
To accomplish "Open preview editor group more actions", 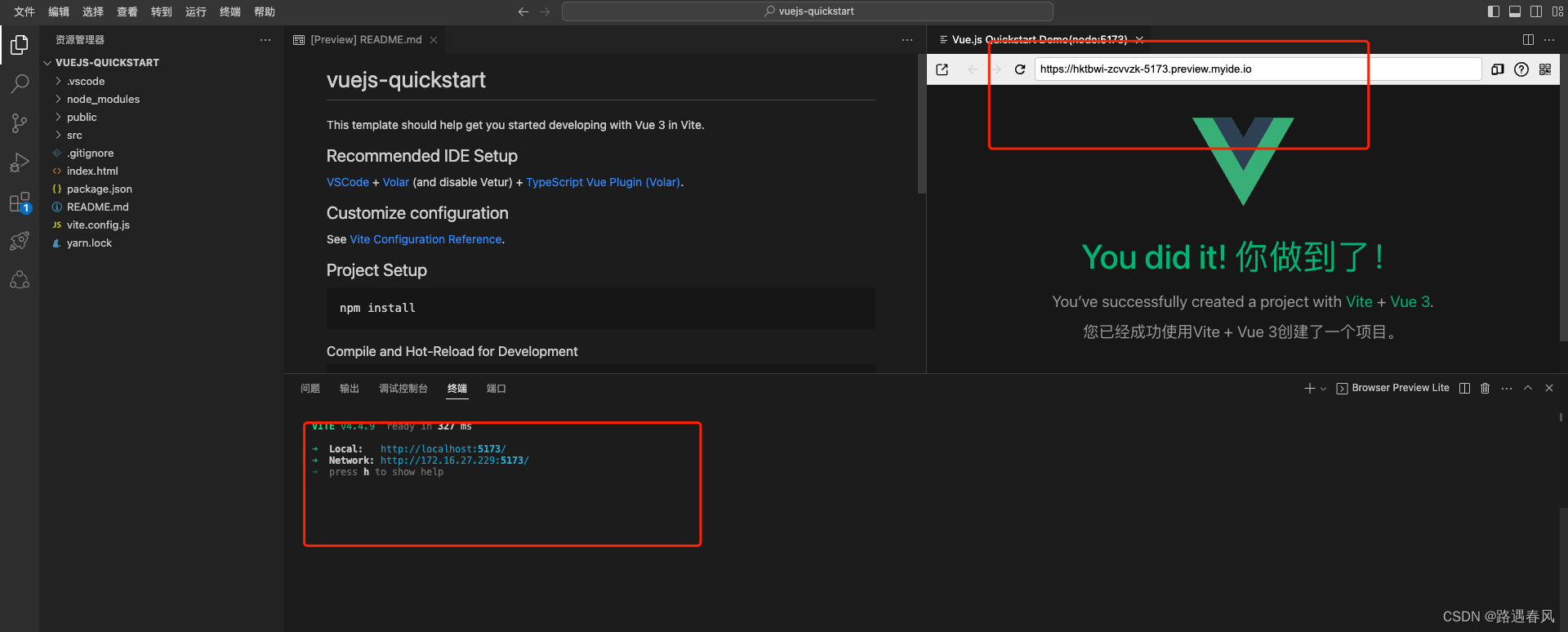I will pyautogui.click(x=1549, y=40).
